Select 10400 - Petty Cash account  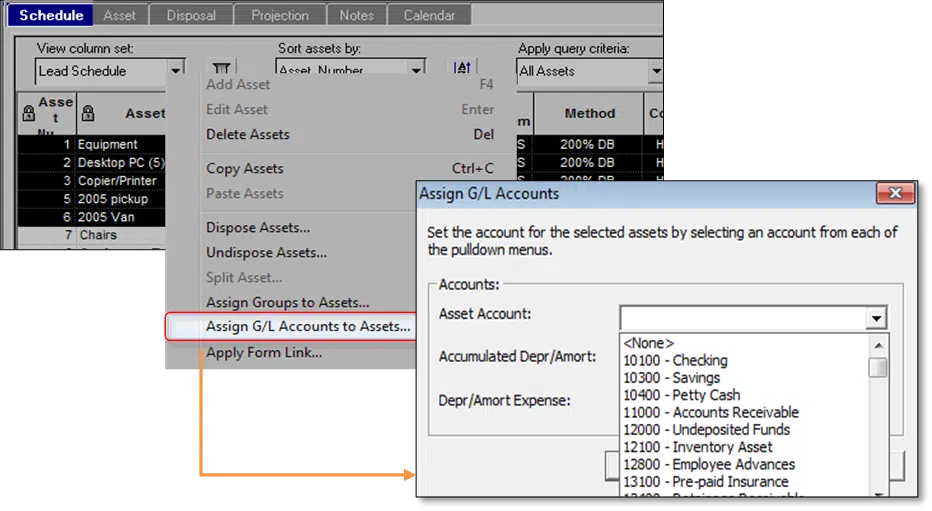(x=744, y=395)
